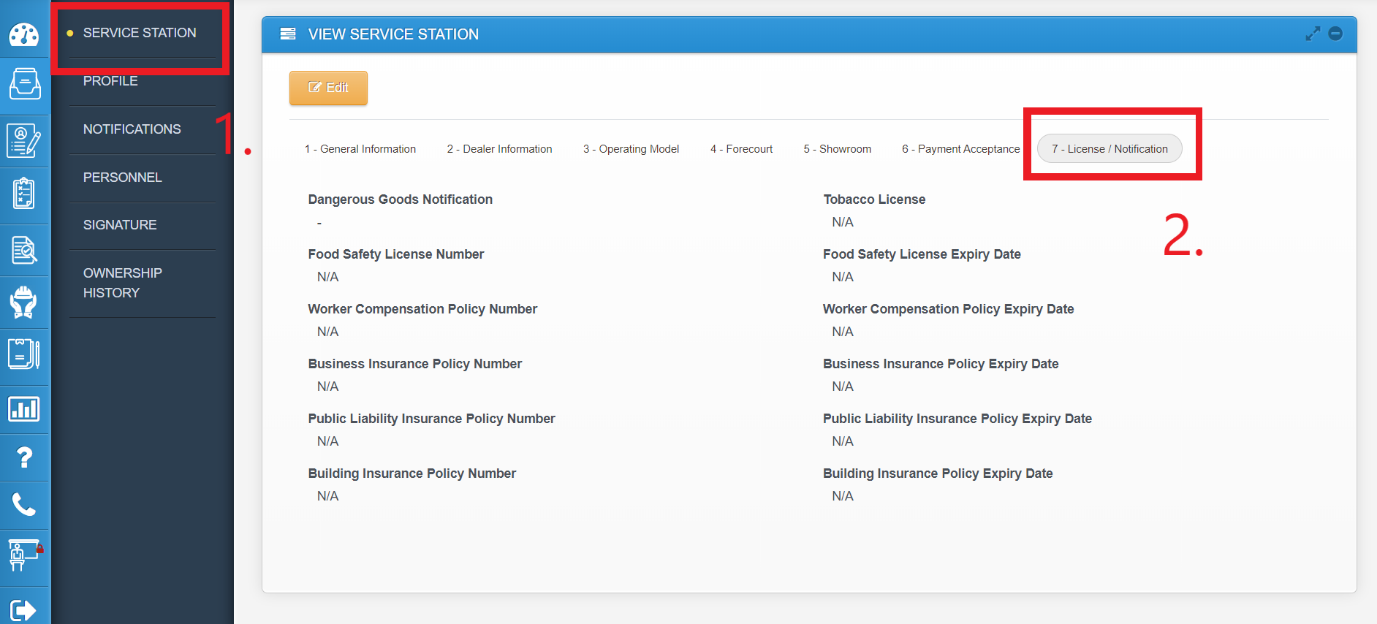Image resolution: width=1377 pixels, height=624 pixels.
Task: Open the bar chart reports icon
Action: click(x=24, y=408)
